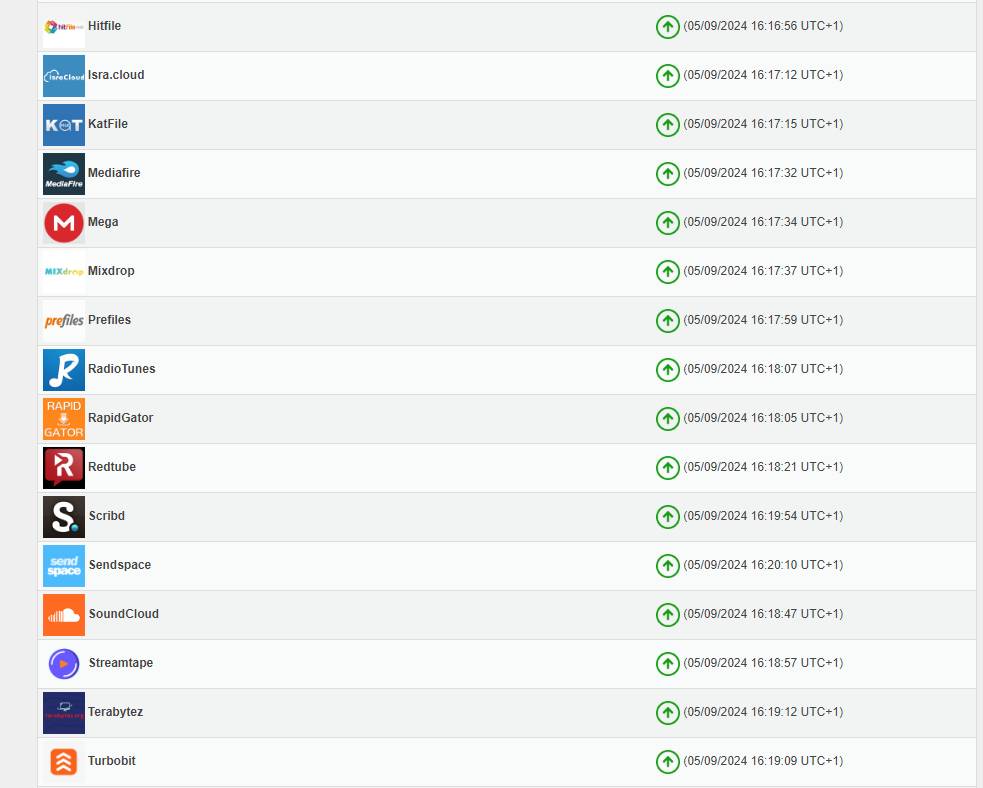This screenshot has height=788, width=983.
Task: Select the RapidGator host name
Action: 120,418
